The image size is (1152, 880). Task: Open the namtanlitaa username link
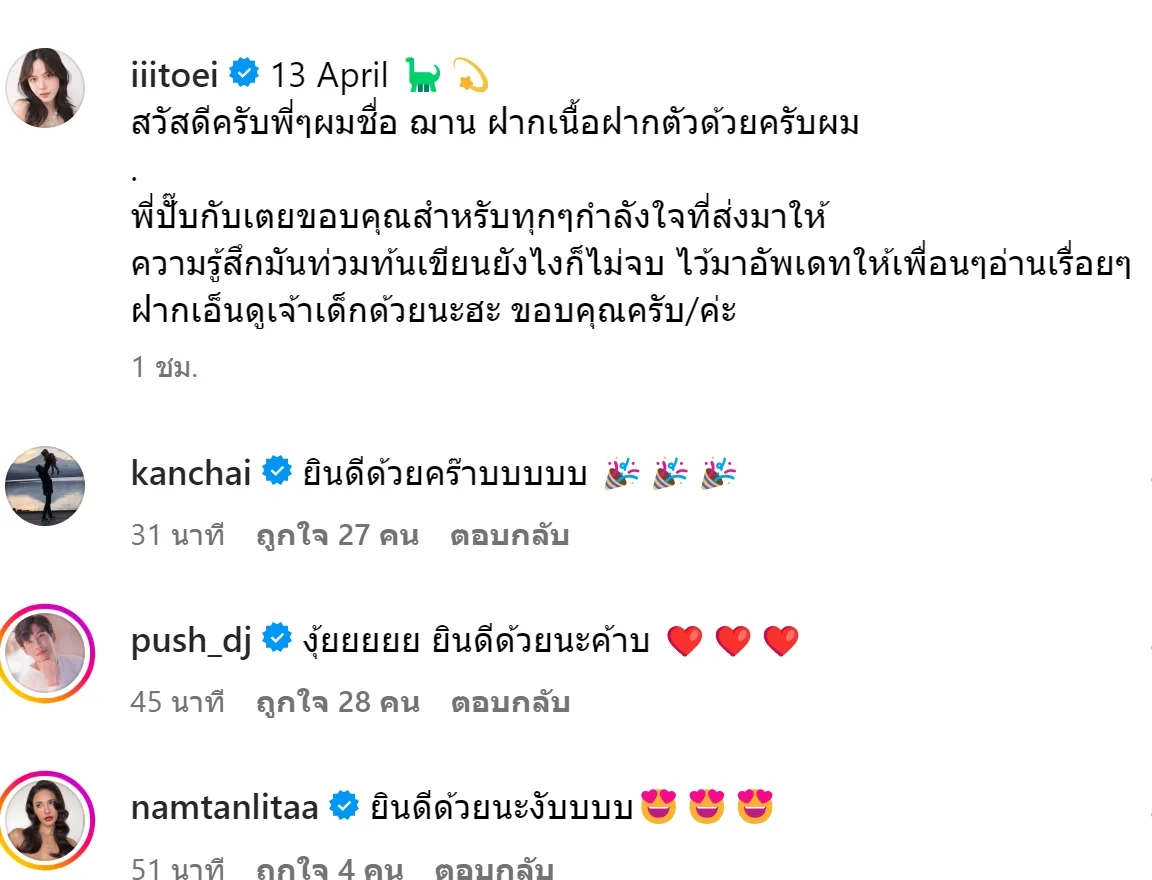(x=224, y=807)
